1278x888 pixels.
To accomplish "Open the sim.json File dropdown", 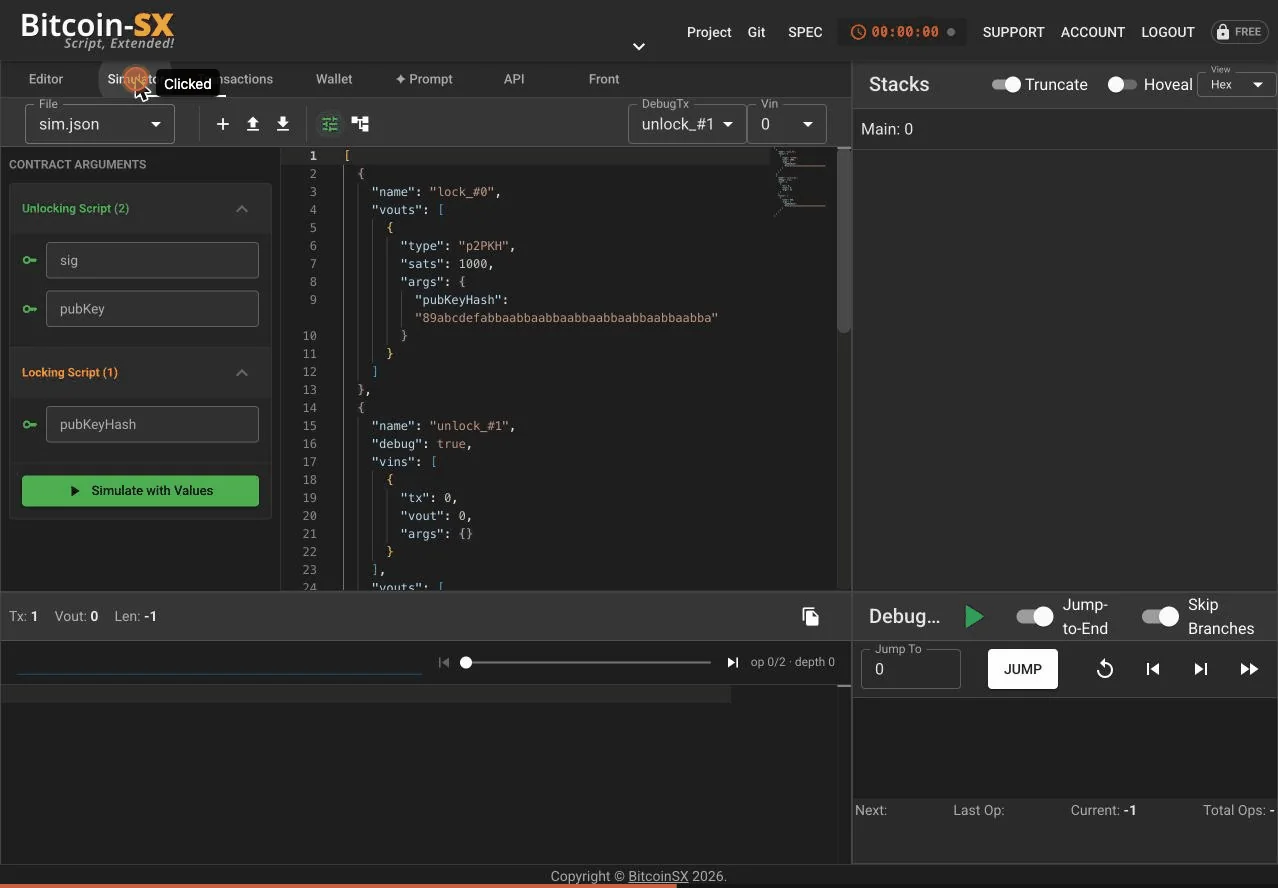I will click(100, 124).
